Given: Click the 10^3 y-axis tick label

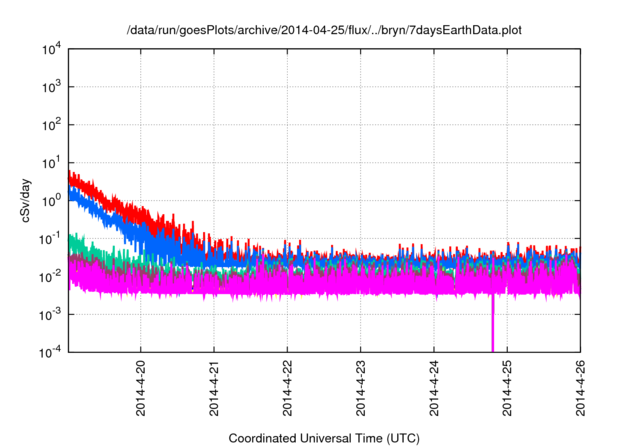Looking at the screenshot, I should pyautogui.click(x=51, y=87).
